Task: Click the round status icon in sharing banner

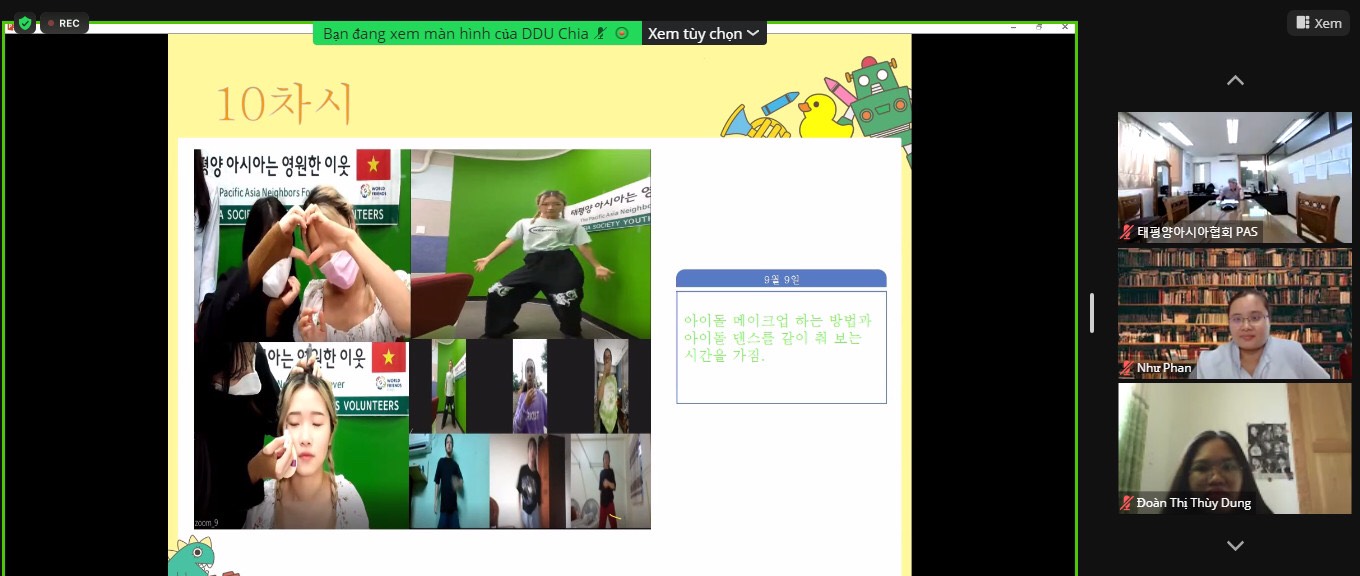Action: coord(622,33)
